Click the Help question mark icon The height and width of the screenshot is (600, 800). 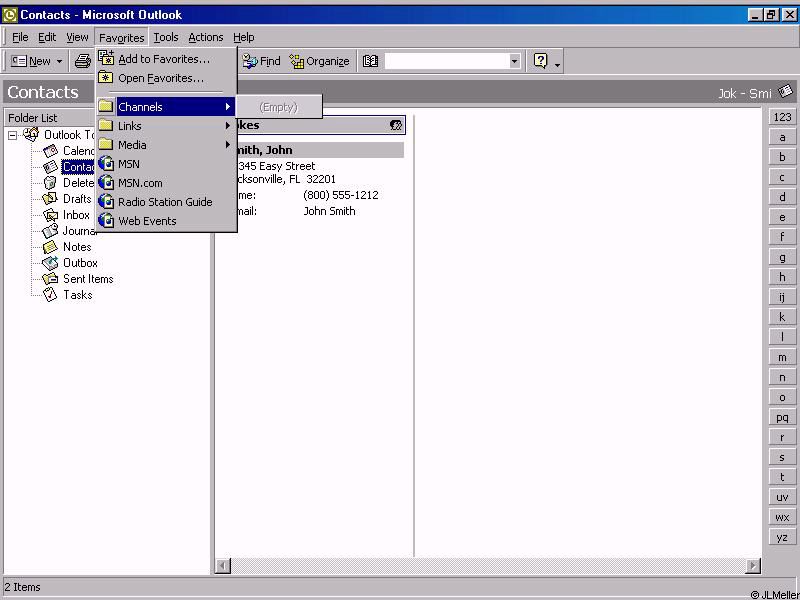coord(540,61)
